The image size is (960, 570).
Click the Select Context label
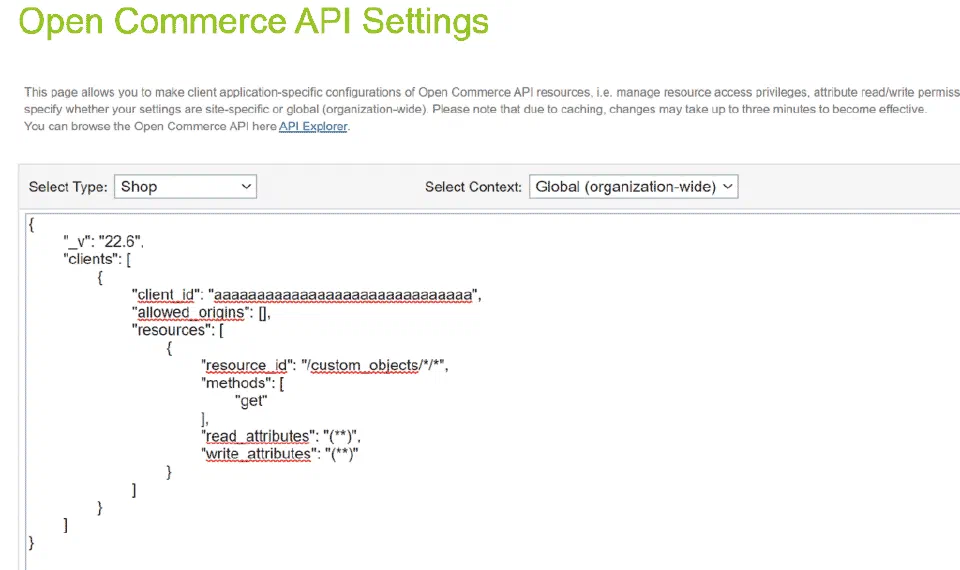tap(473, 187)
